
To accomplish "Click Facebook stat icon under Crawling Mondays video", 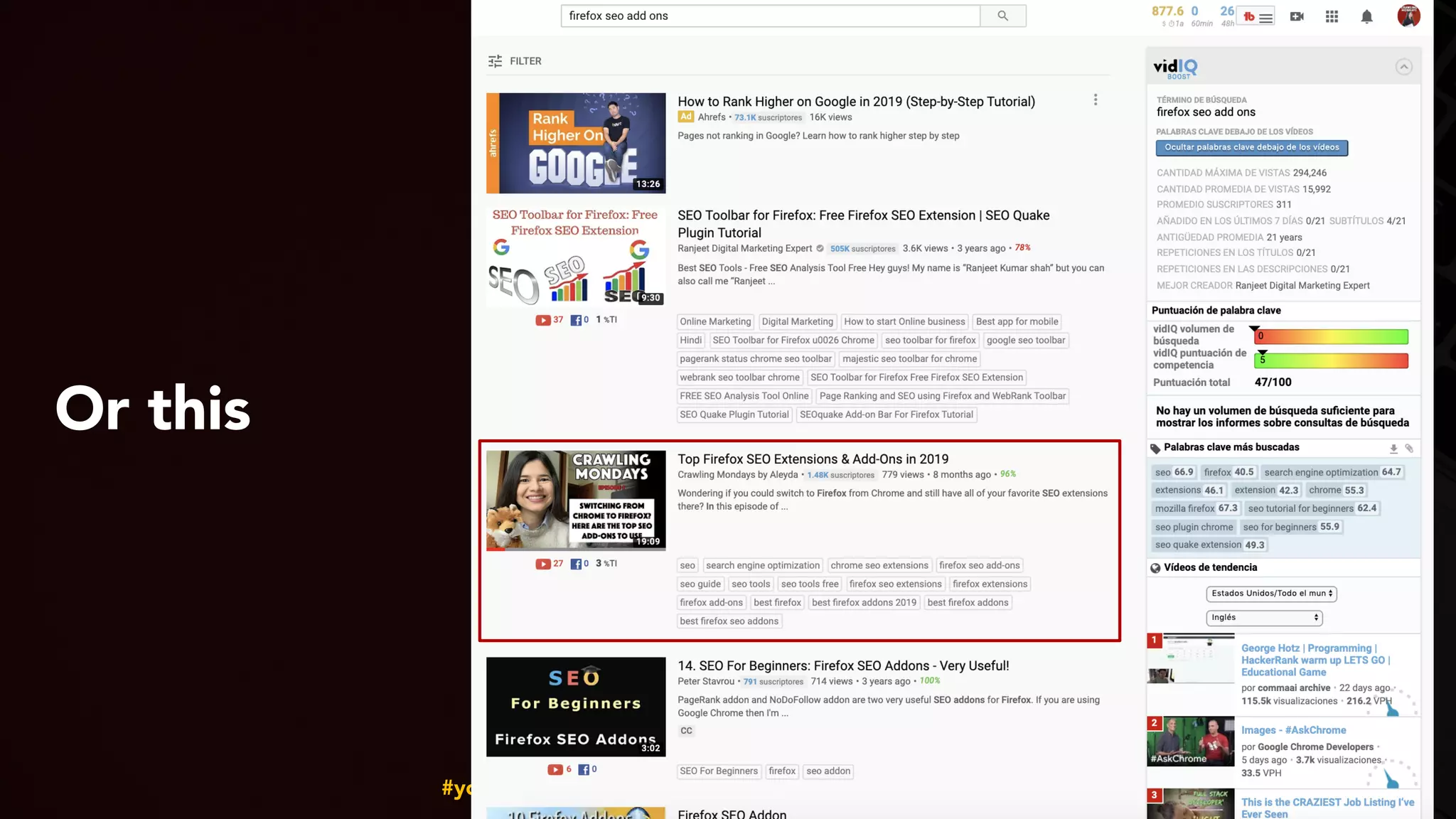I will coord(576,564).
